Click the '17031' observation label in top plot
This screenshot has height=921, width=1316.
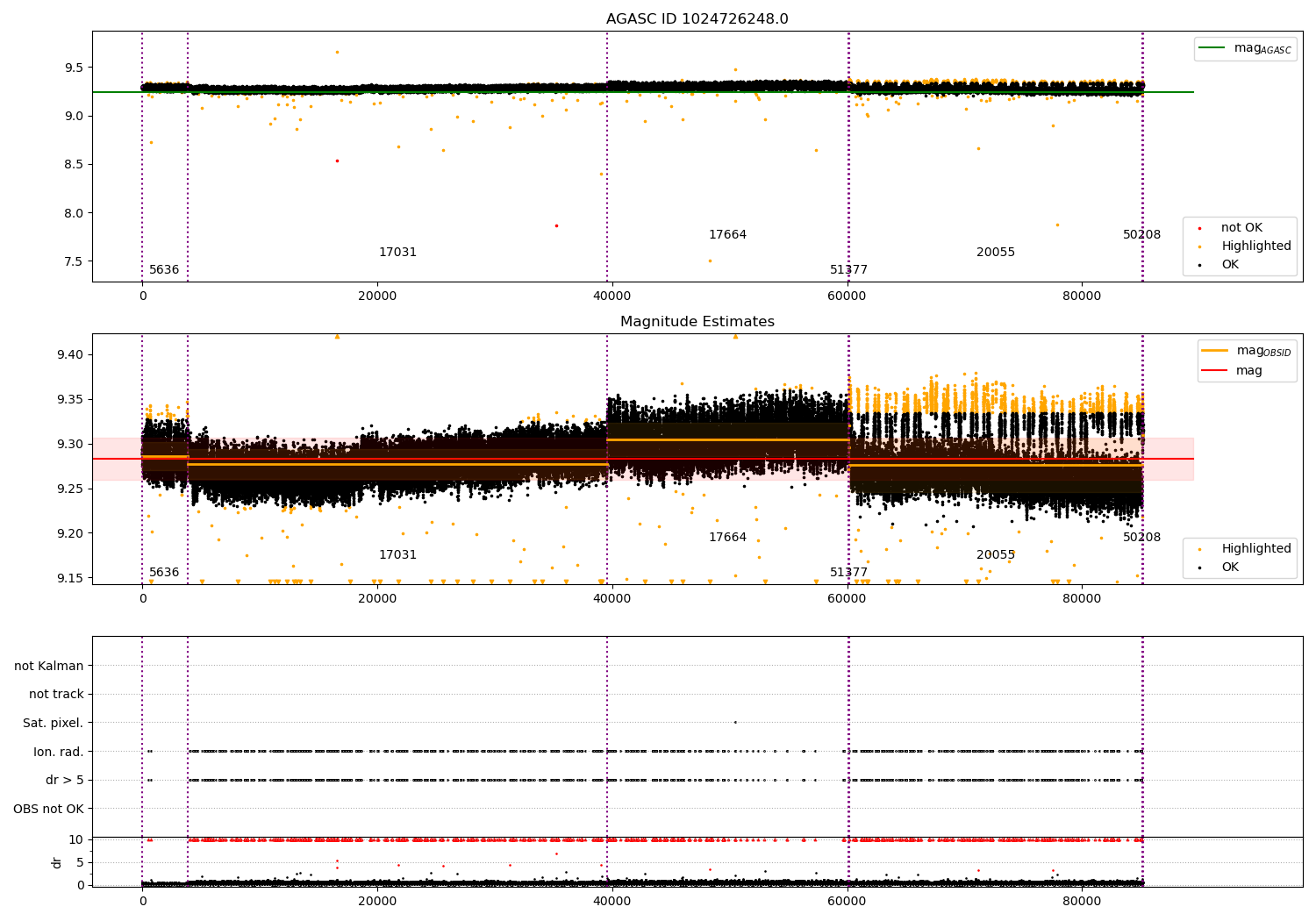click(397, 253)
